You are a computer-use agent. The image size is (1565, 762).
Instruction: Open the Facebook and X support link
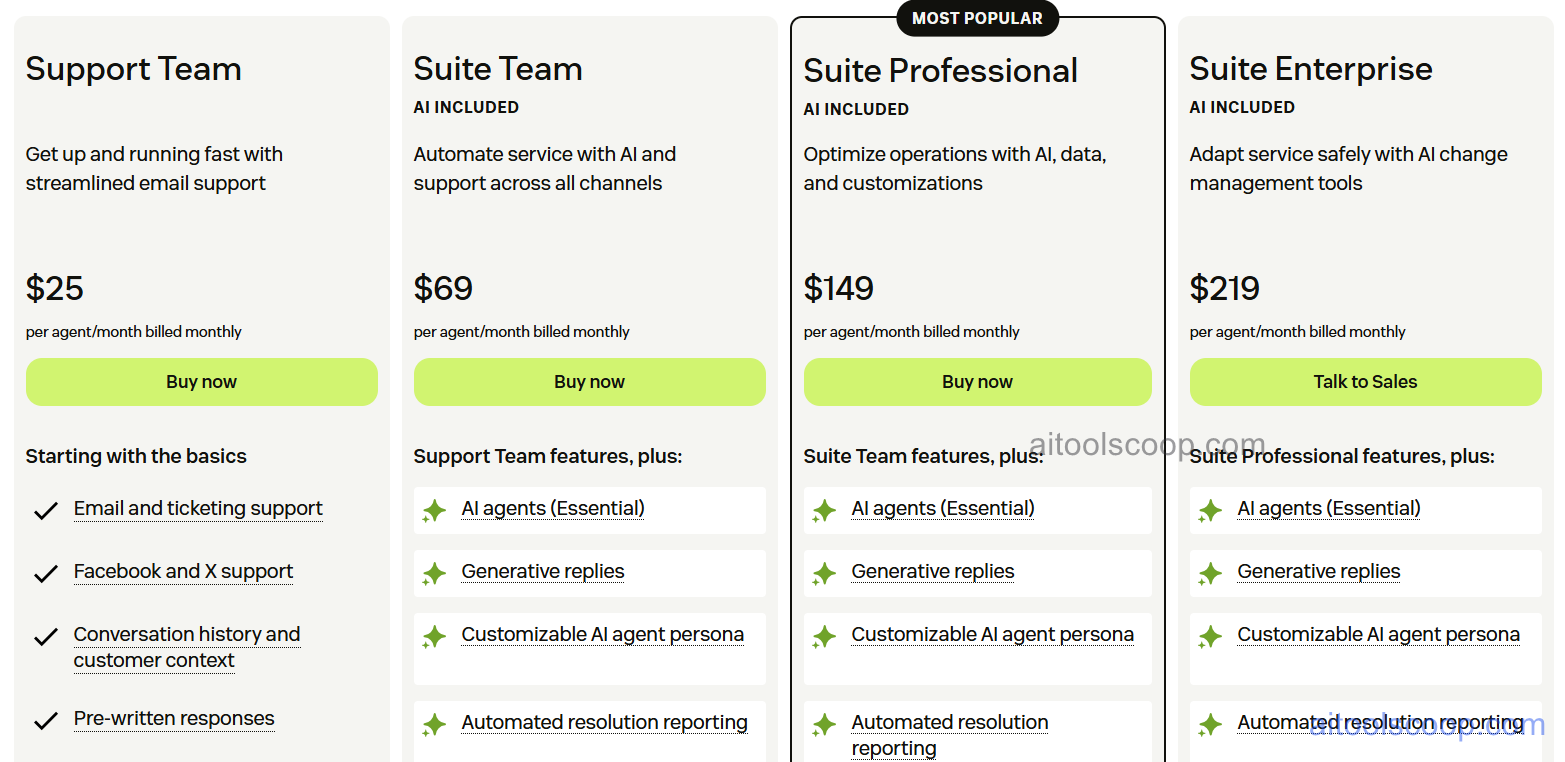(183, 572)
